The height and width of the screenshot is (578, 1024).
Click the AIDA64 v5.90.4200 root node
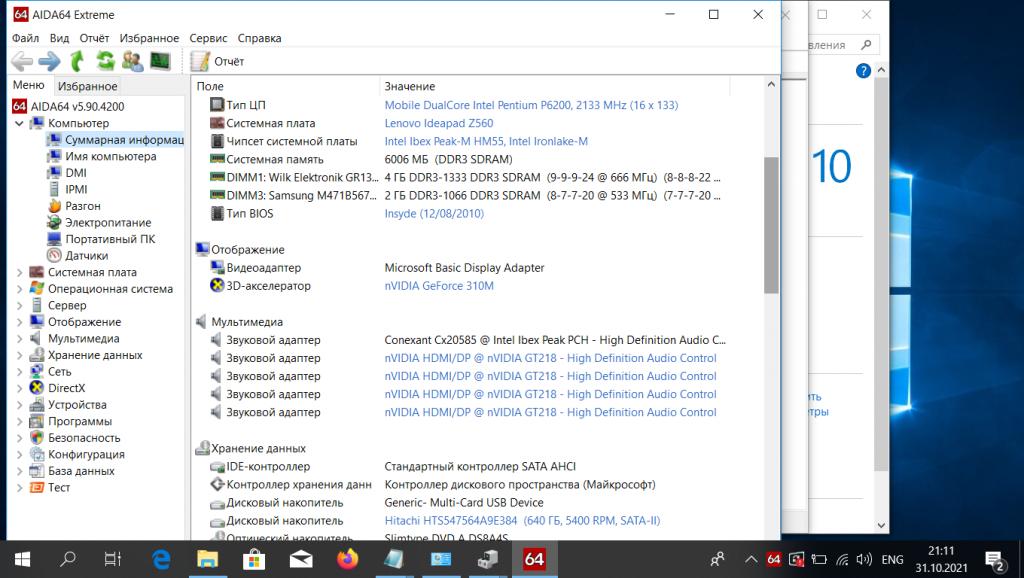click(69, 106)
